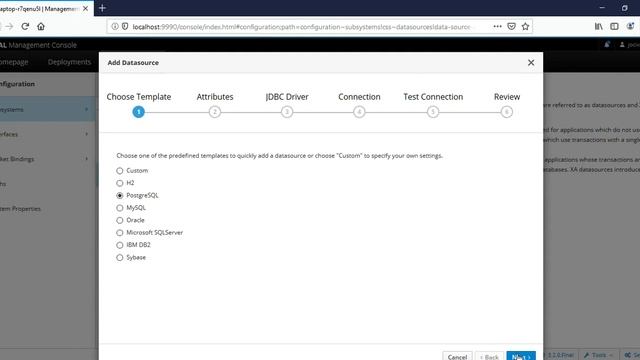Expand the Interfaces item chevron

pyautogui.click(x=87, y=134)
